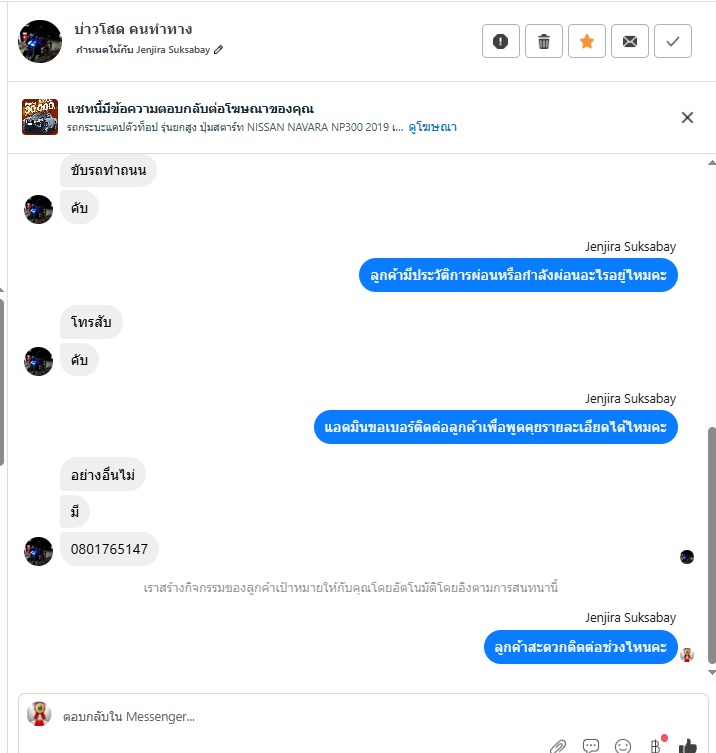Image resolution: width=716 pixels, height=753 pixels.
Task: Click scroll-down arrow of chat scrollbar
Action: (x=712, y=673)
